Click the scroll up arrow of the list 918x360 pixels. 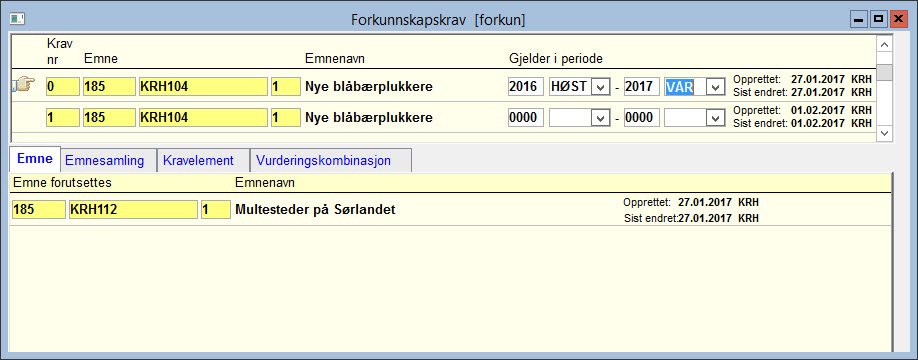884,44
